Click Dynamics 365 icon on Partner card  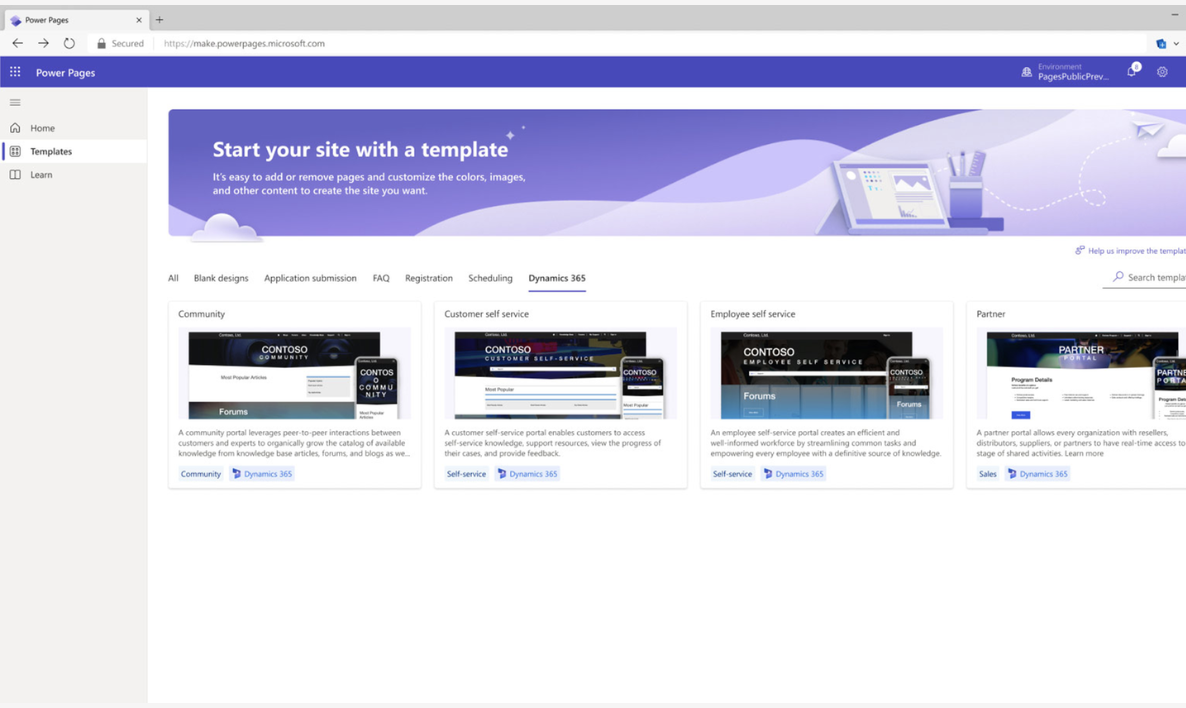click(x=1012, y=474)
